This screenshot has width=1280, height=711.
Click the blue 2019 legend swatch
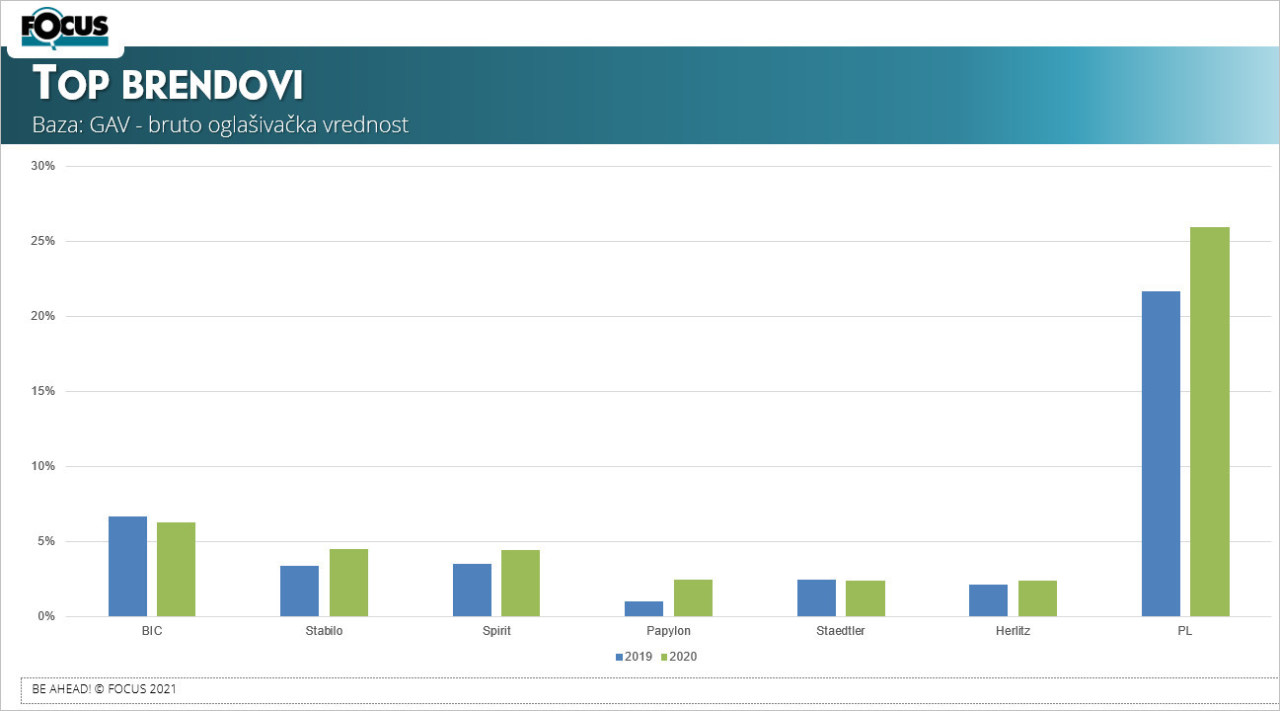(619, 657)
